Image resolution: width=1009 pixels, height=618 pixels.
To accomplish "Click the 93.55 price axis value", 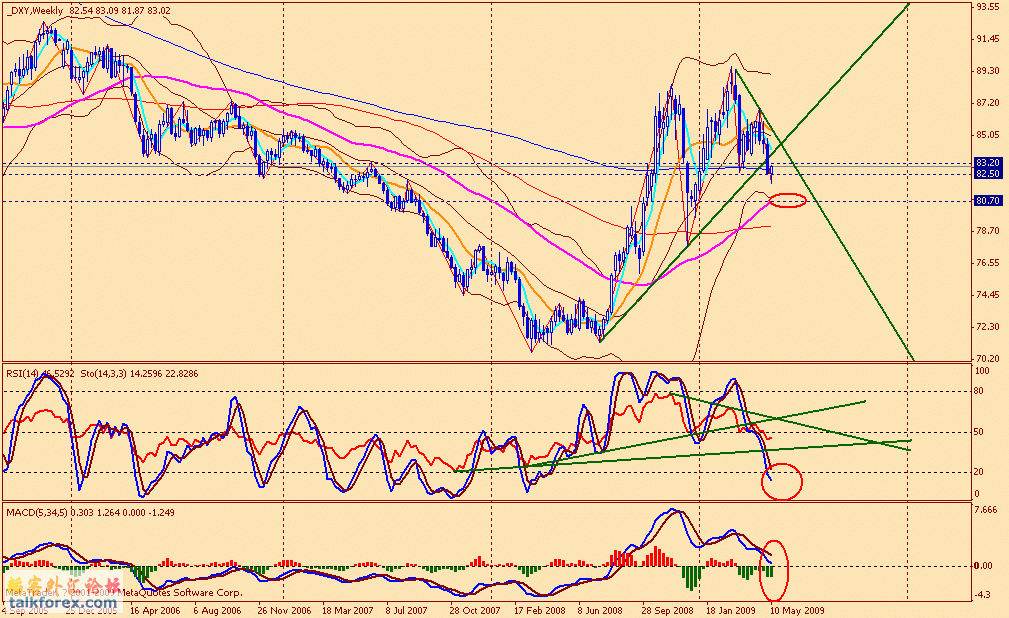I will pyautogui.click(x=988, y=6).
